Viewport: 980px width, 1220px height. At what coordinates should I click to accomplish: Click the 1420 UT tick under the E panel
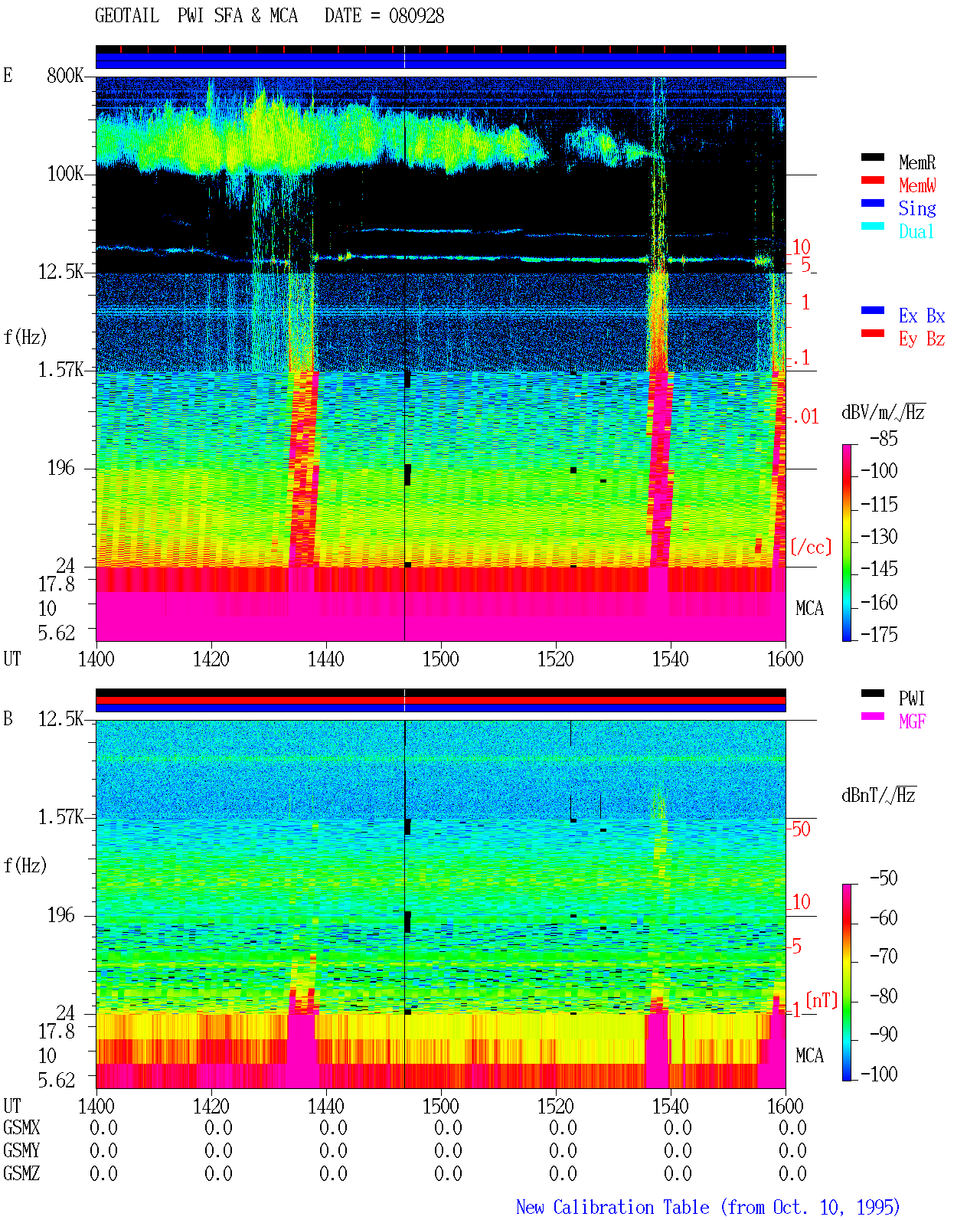point(211,659)
